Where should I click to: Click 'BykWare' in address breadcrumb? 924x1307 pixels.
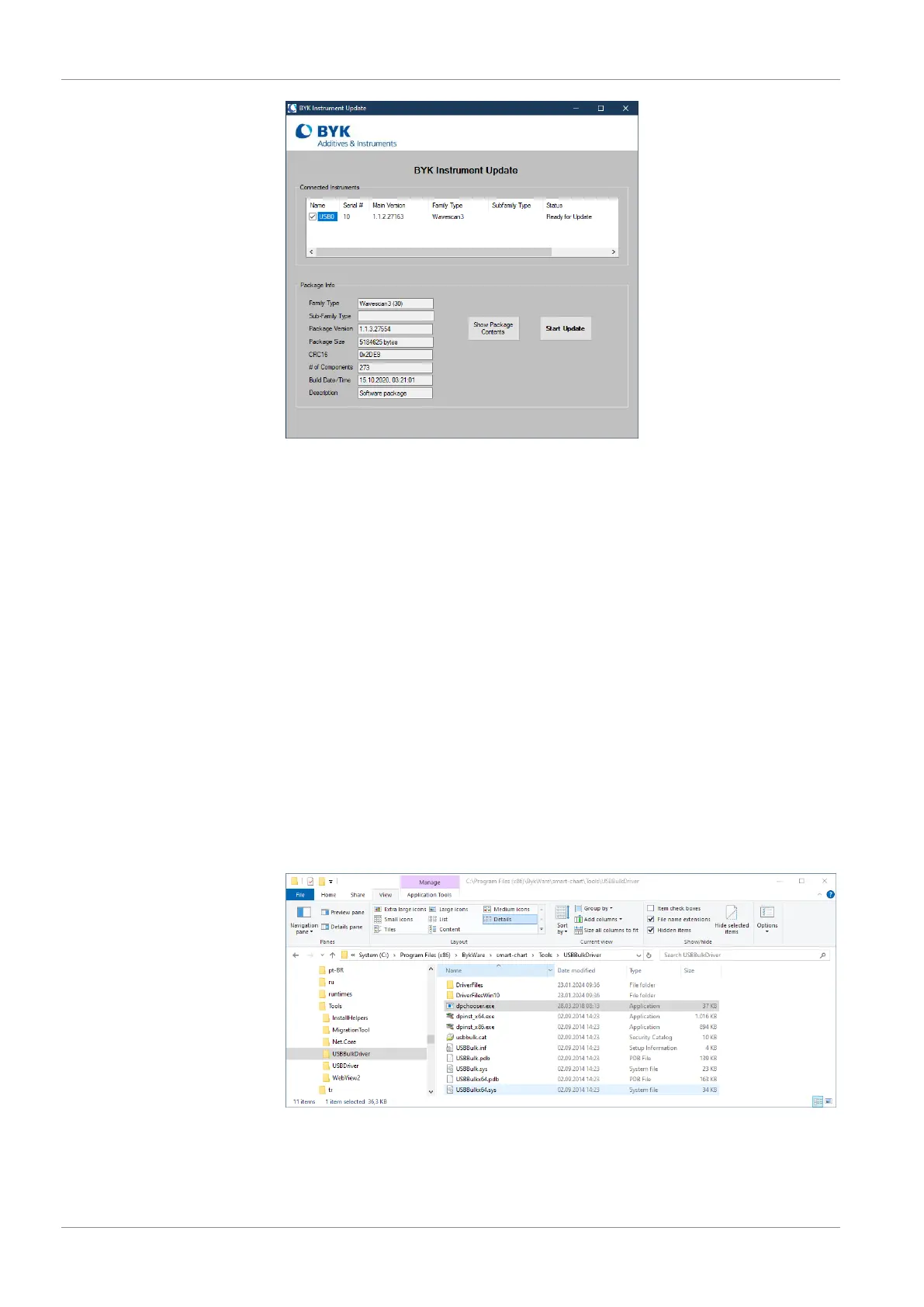(473, 956)
